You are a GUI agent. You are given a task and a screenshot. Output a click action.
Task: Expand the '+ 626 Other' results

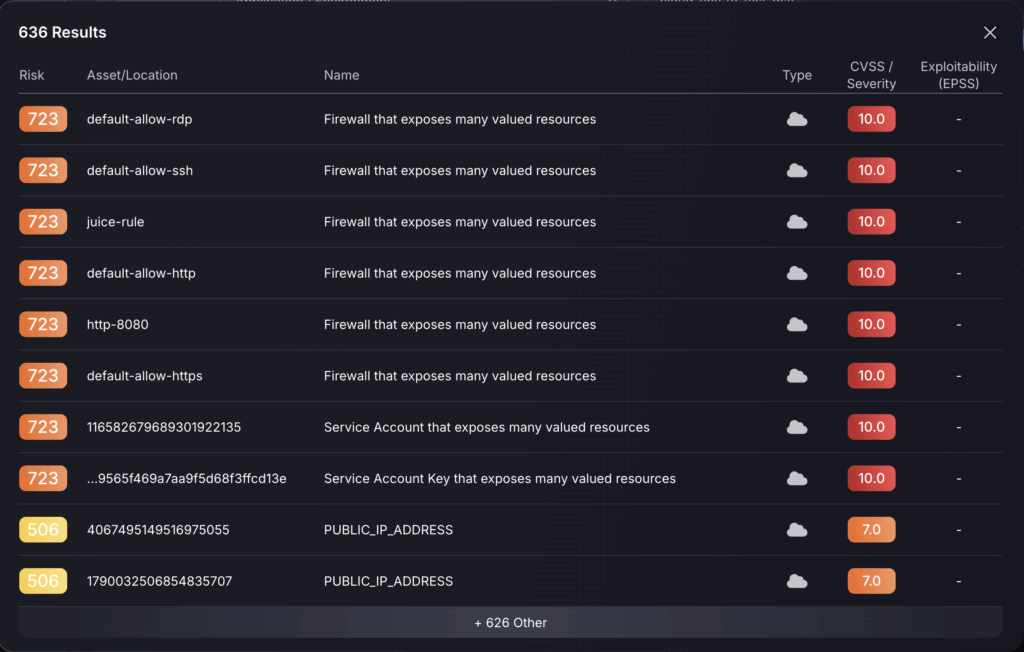(x=510, y=622)
